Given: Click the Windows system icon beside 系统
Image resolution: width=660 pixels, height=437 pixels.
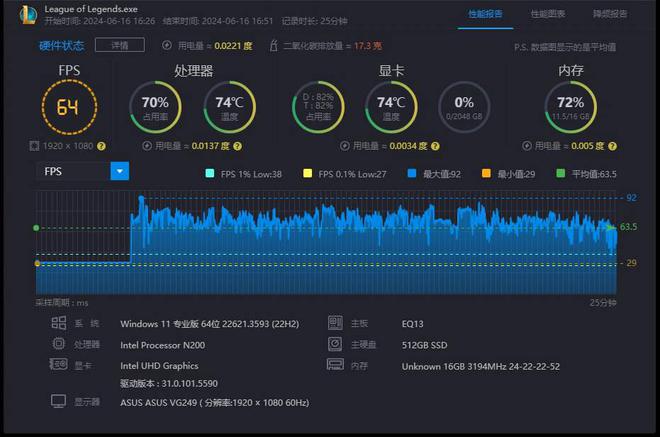Looking at the screenshot, I should [x=59, y=323].
